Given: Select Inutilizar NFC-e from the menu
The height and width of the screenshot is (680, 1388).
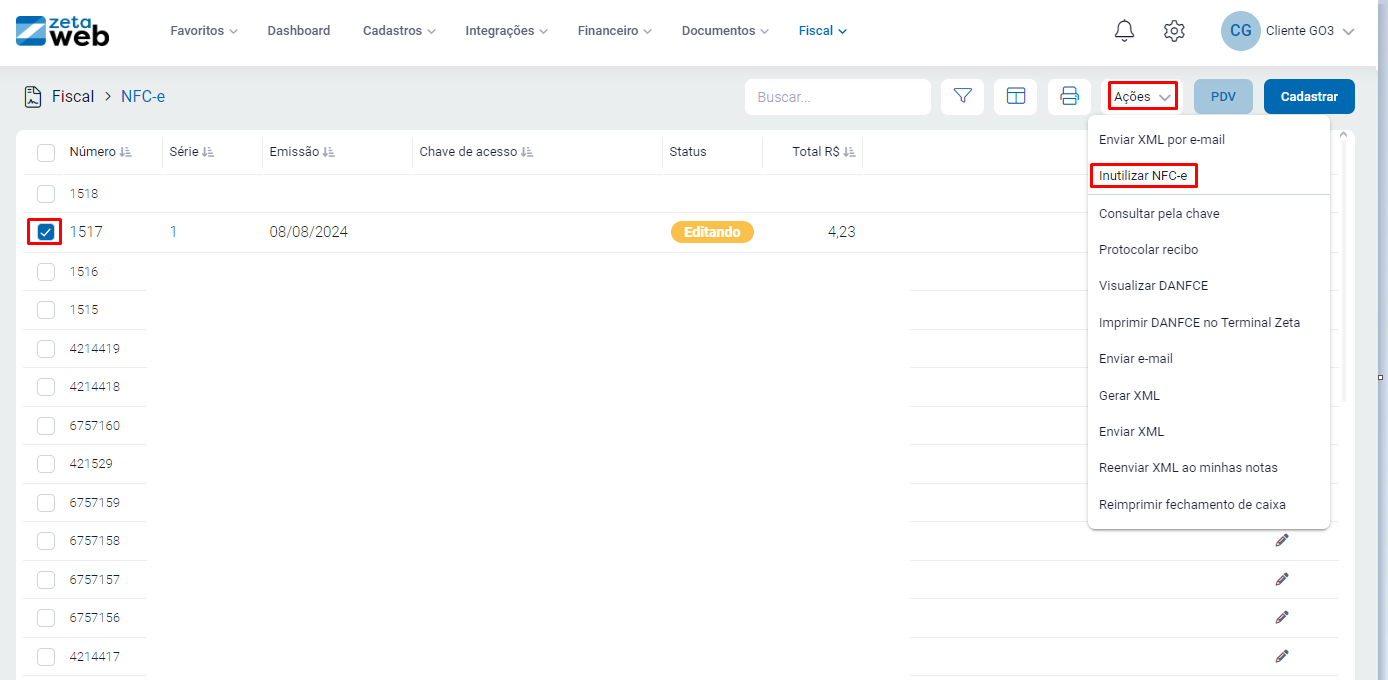Looking at the screenshot, I should (x=1143, y=176).
